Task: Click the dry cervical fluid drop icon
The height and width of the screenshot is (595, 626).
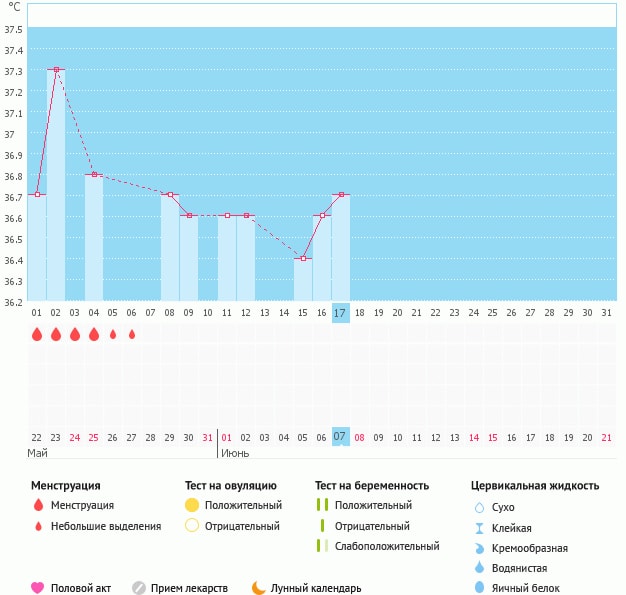Action: coord(478,507)
